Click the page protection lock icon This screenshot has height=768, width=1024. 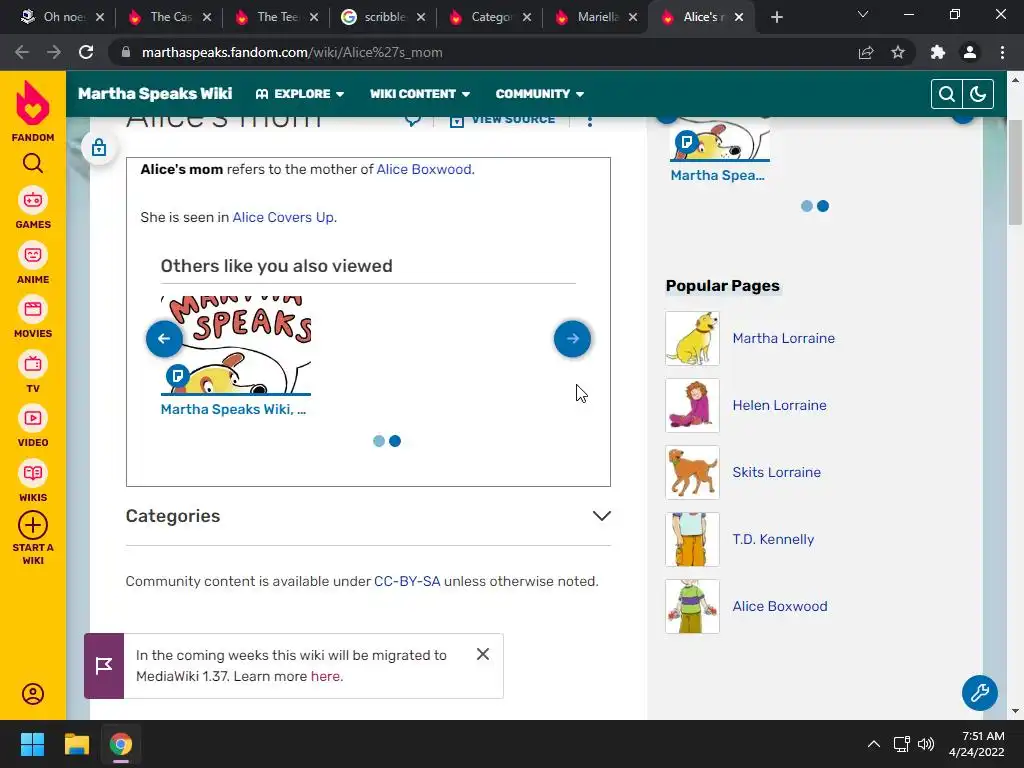tap(99, 148)
